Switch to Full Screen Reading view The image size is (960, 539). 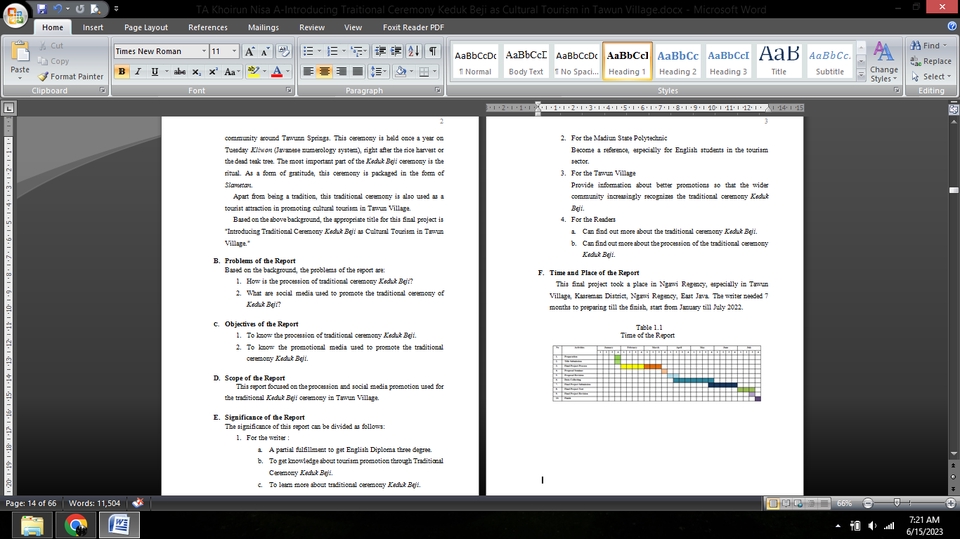[786, 503]
